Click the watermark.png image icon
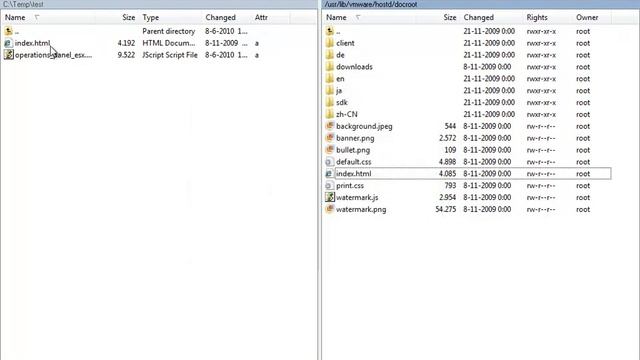Image resolution: width=640 pixels, height=360 pixels. click(329, 209)
